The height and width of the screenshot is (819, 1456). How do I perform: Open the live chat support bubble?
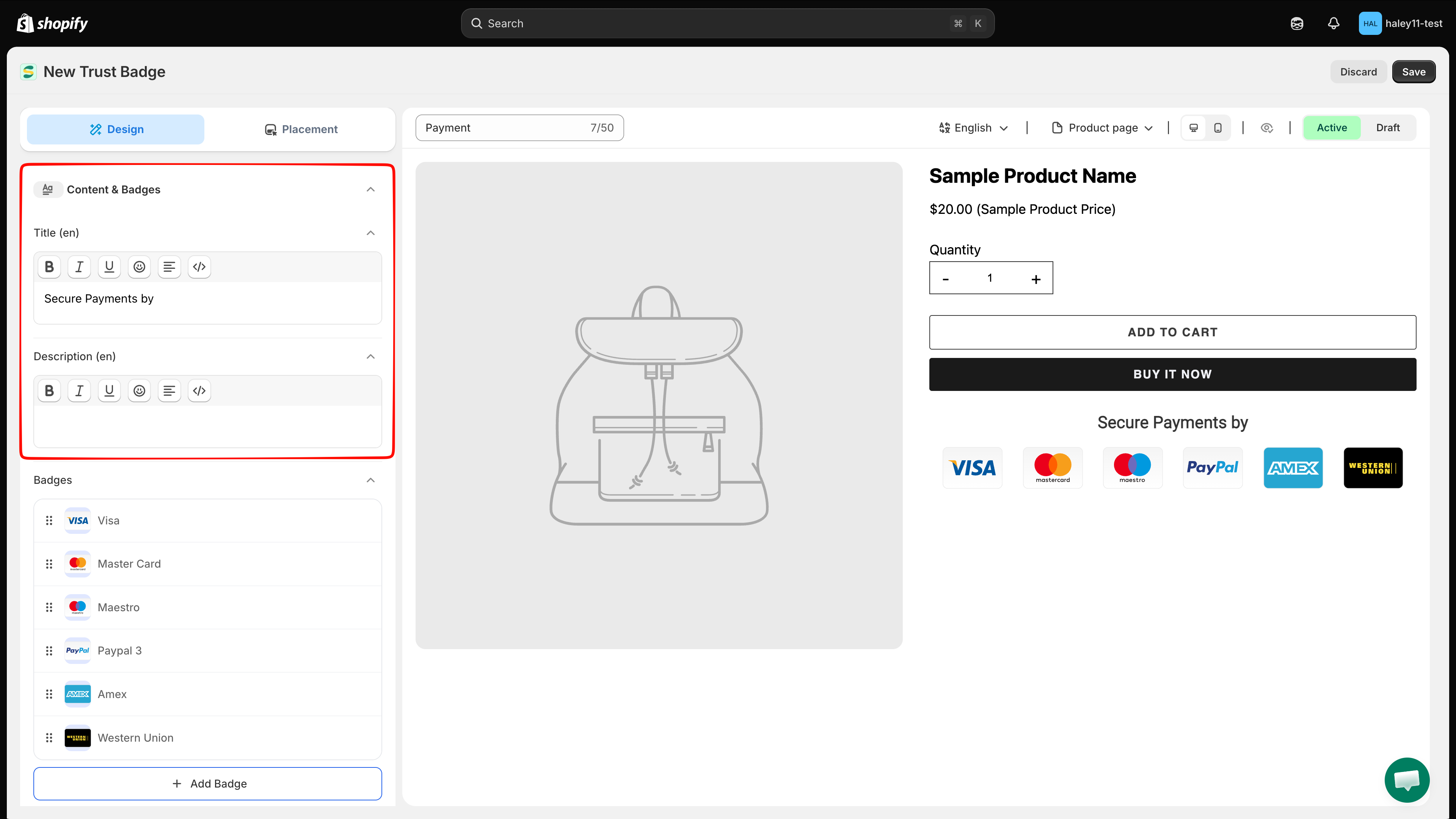1407,780
